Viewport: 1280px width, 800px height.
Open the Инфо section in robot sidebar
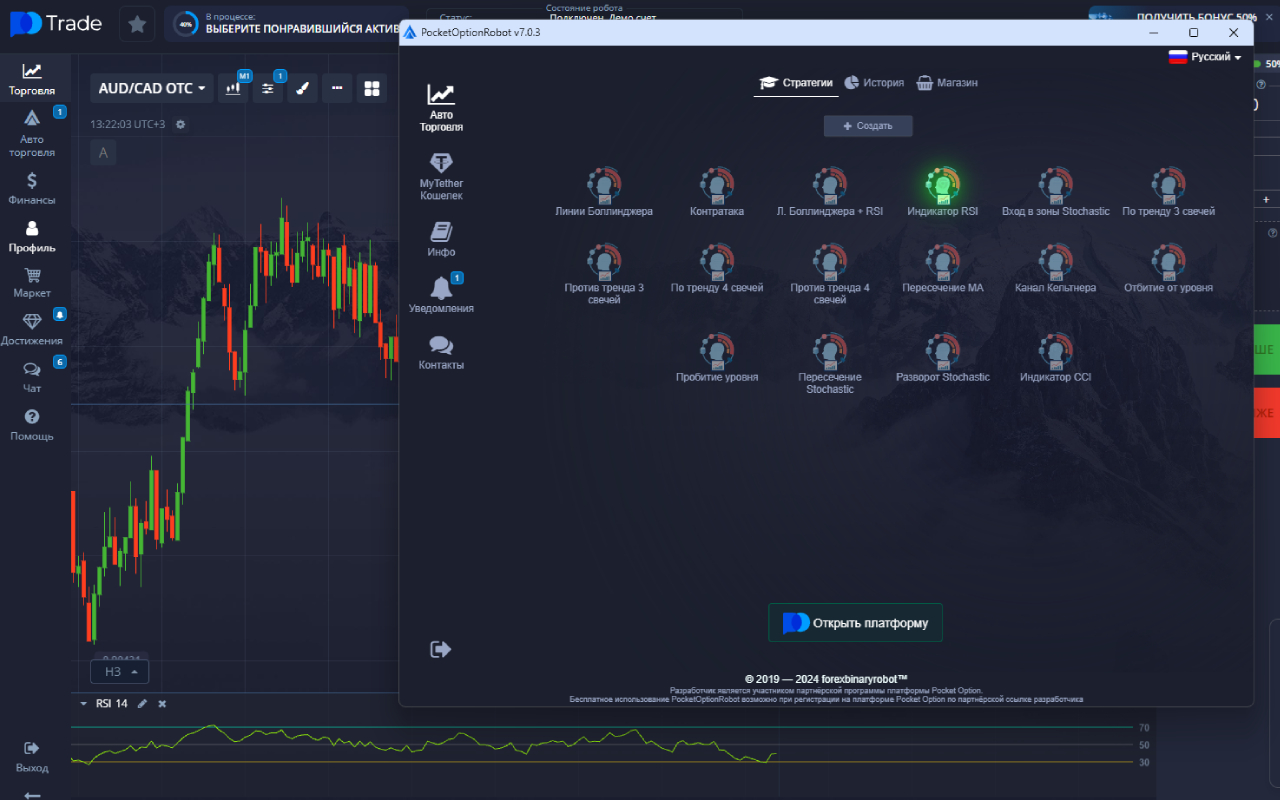(441, 239)
